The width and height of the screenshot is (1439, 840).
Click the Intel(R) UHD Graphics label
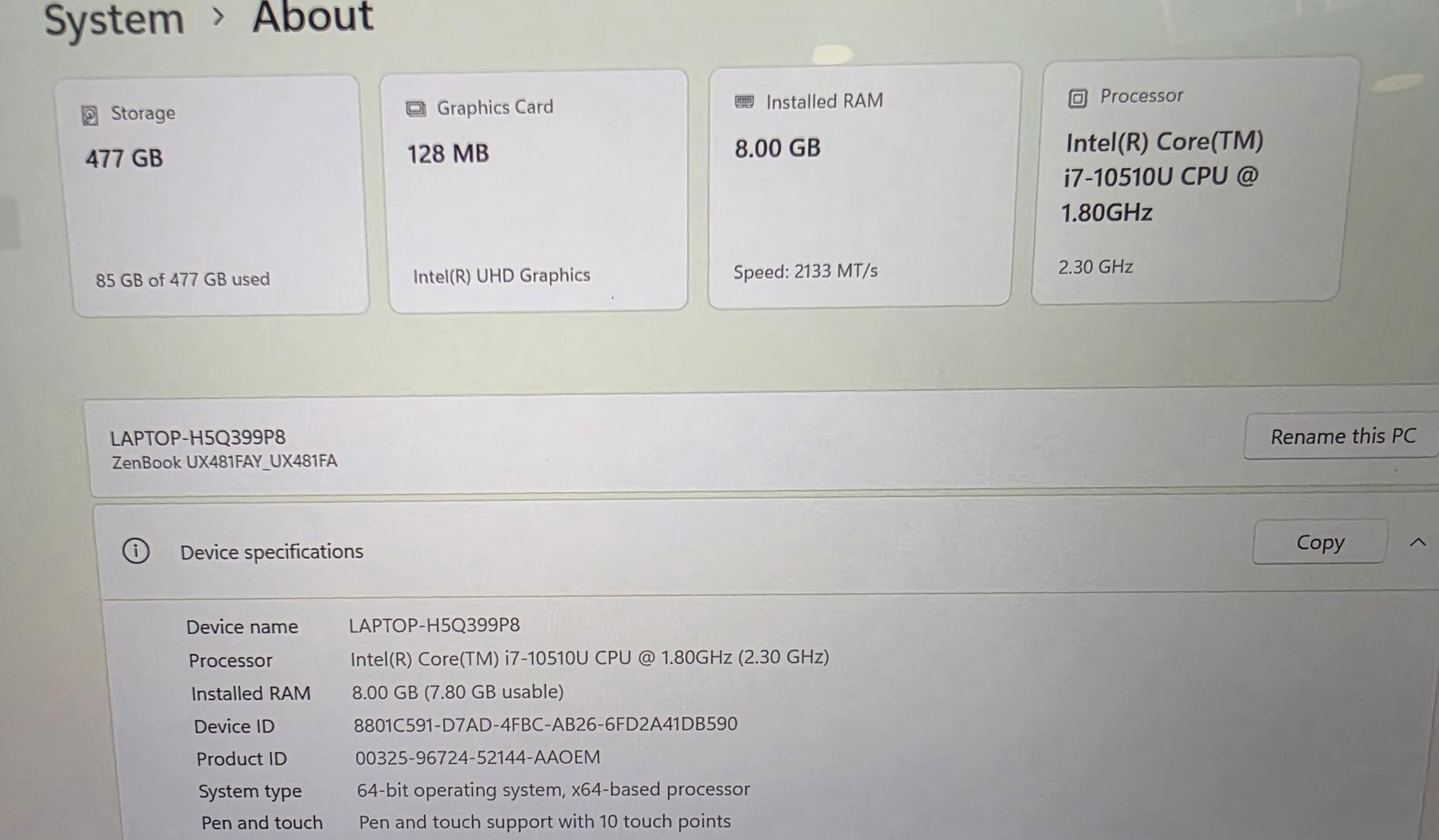[502, 275]
